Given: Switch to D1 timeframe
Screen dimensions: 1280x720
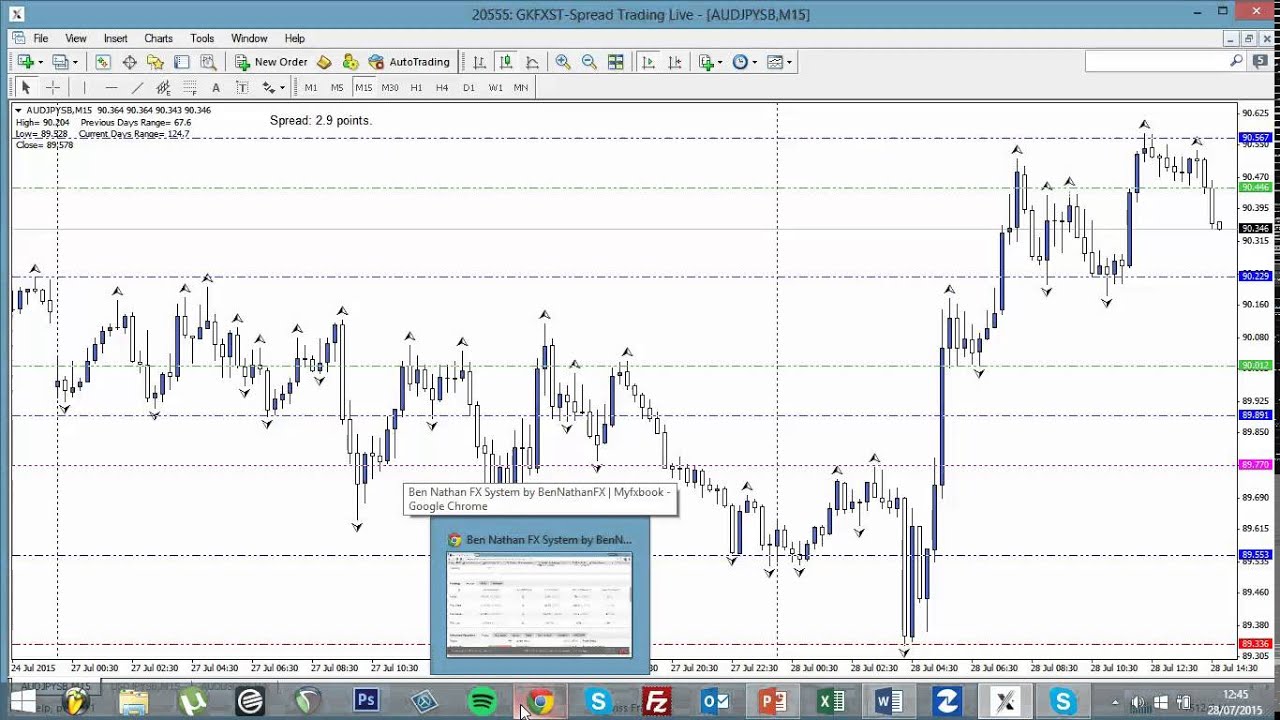Looking at the screenshot, I should pos(469,88).
